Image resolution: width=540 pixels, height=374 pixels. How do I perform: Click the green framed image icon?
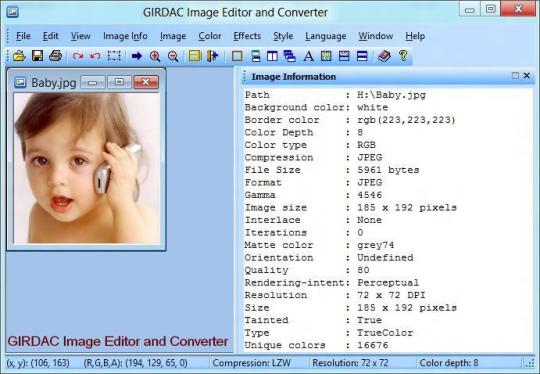click(x=326, y=56)
